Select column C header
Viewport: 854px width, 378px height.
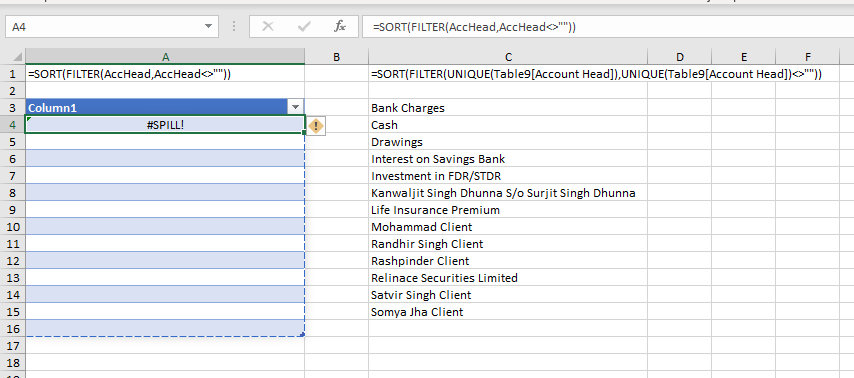[508, 57]
